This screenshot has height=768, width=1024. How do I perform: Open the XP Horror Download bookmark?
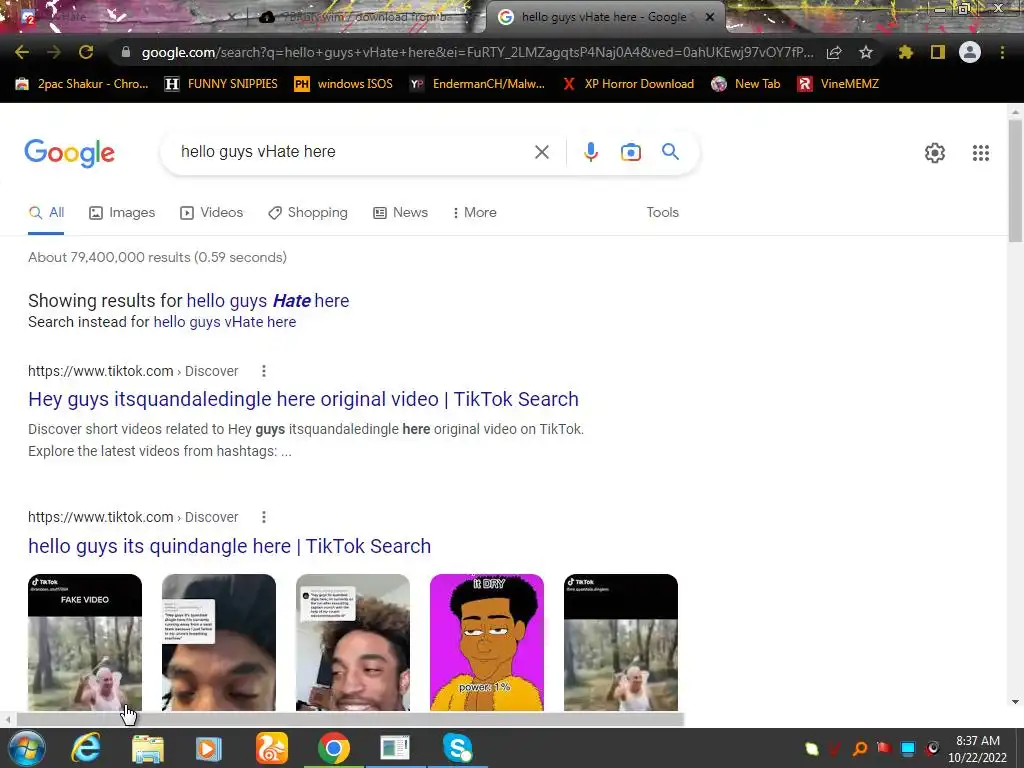point(628,84)
